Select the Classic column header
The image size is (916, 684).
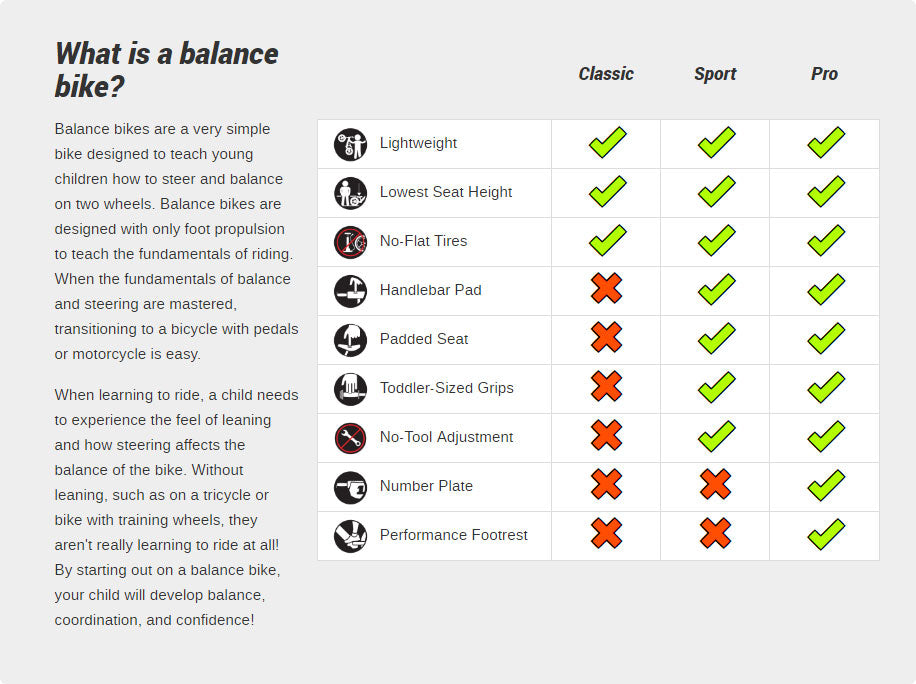606,74
